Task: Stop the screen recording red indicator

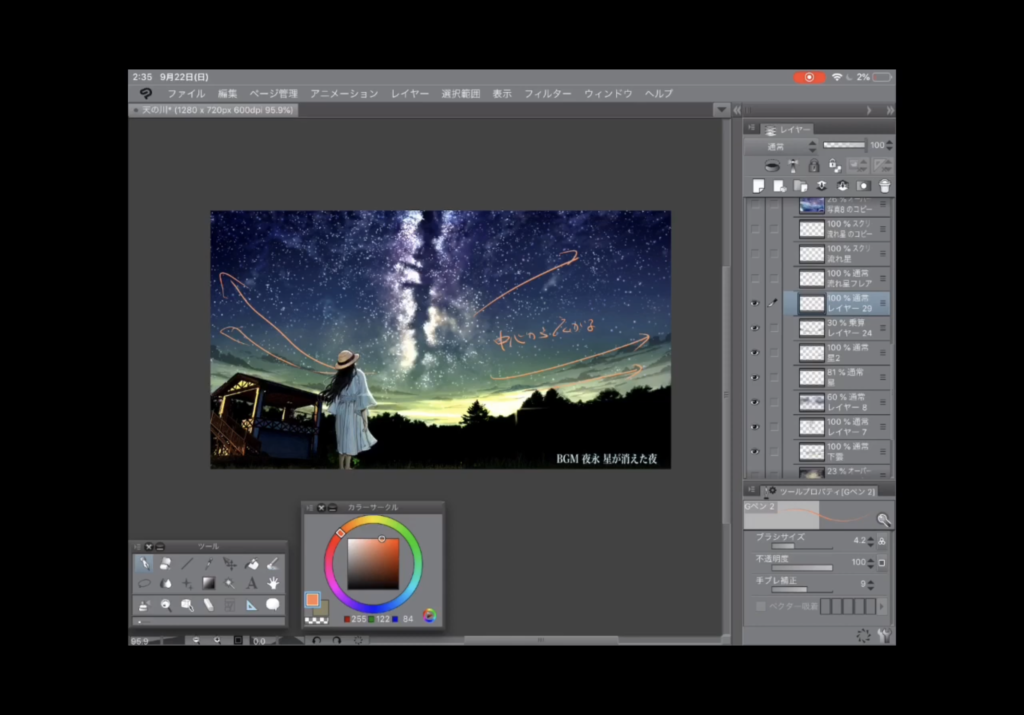Action: (809, 77)
